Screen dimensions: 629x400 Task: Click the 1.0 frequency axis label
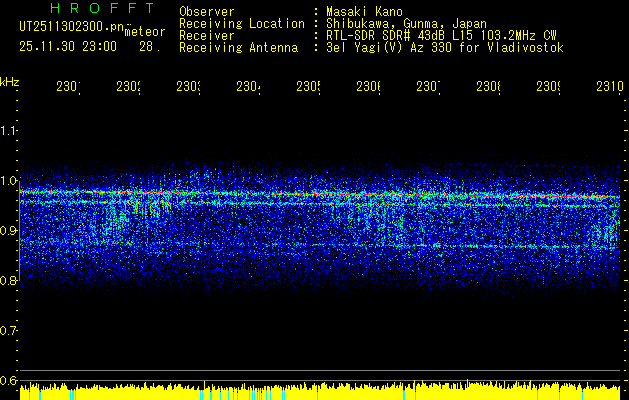coord(8,181)
